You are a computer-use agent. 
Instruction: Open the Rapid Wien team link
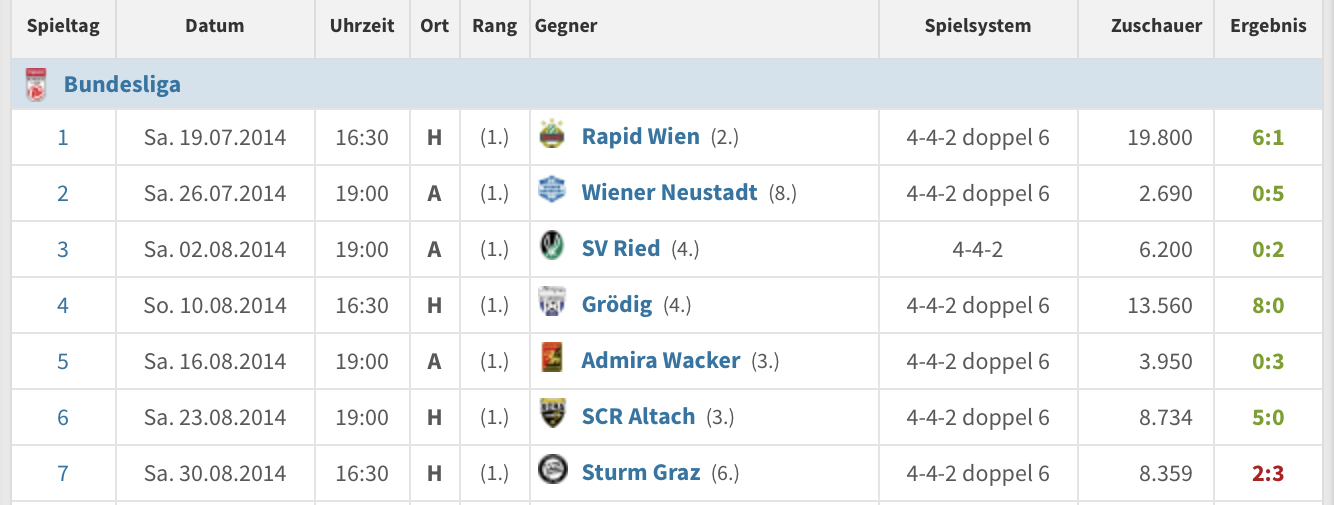click(641, 136)
